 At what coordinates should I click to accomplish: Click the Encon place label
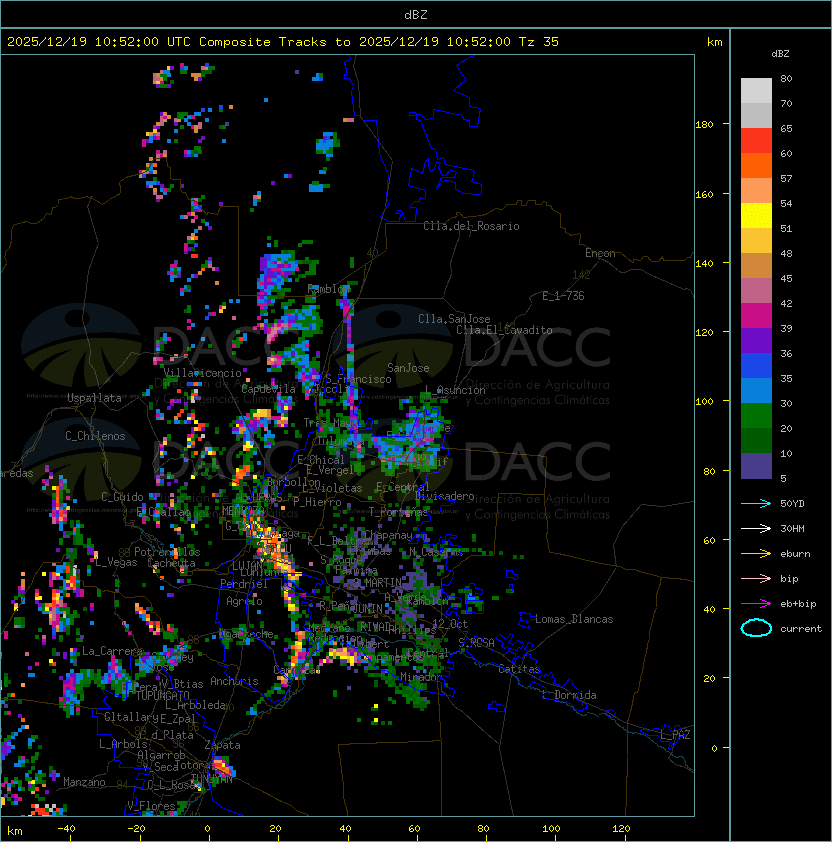pyautogui.click(x=600, y=253)
